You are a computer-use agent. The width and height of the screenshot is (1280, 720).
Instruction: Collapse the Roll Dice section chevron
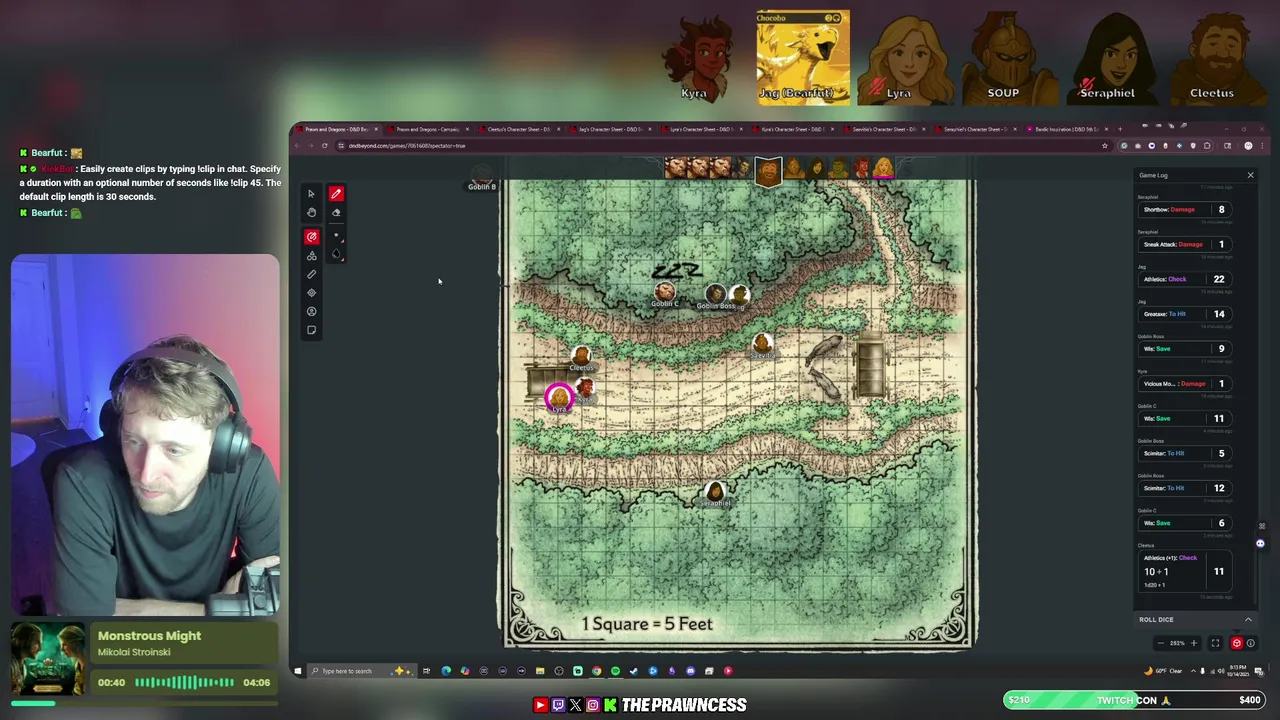pos(1248,619)
